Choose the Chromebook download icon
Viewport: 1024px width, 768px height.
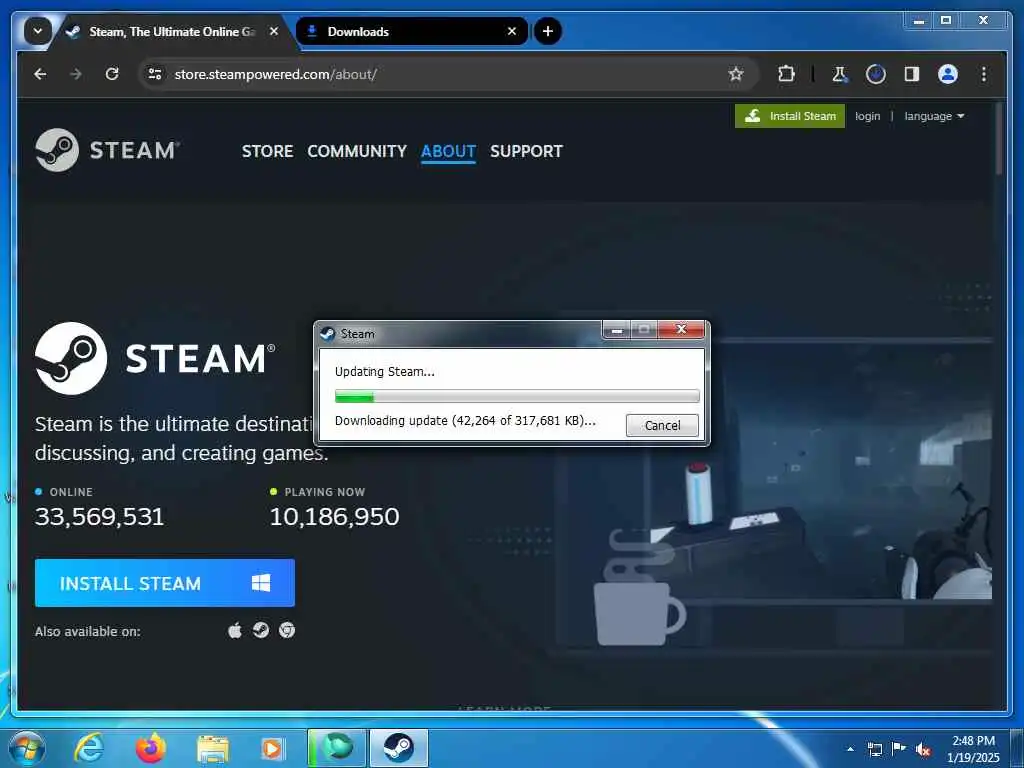[287, 630]
